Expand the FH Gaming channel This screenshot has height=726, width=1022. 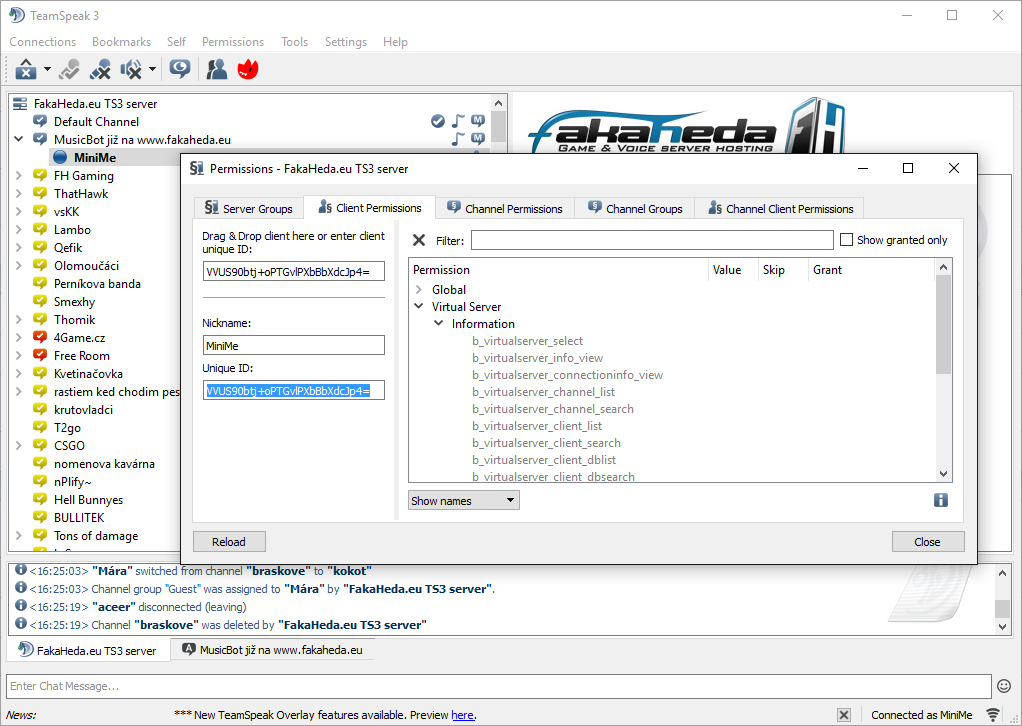[19, 175]
